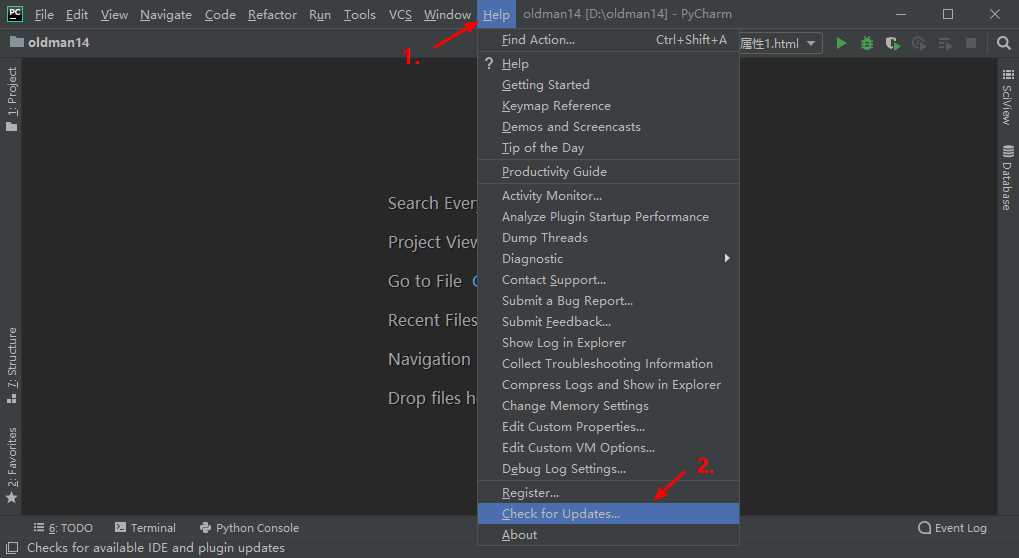Click the Stop square icon in toolbar

971,44
